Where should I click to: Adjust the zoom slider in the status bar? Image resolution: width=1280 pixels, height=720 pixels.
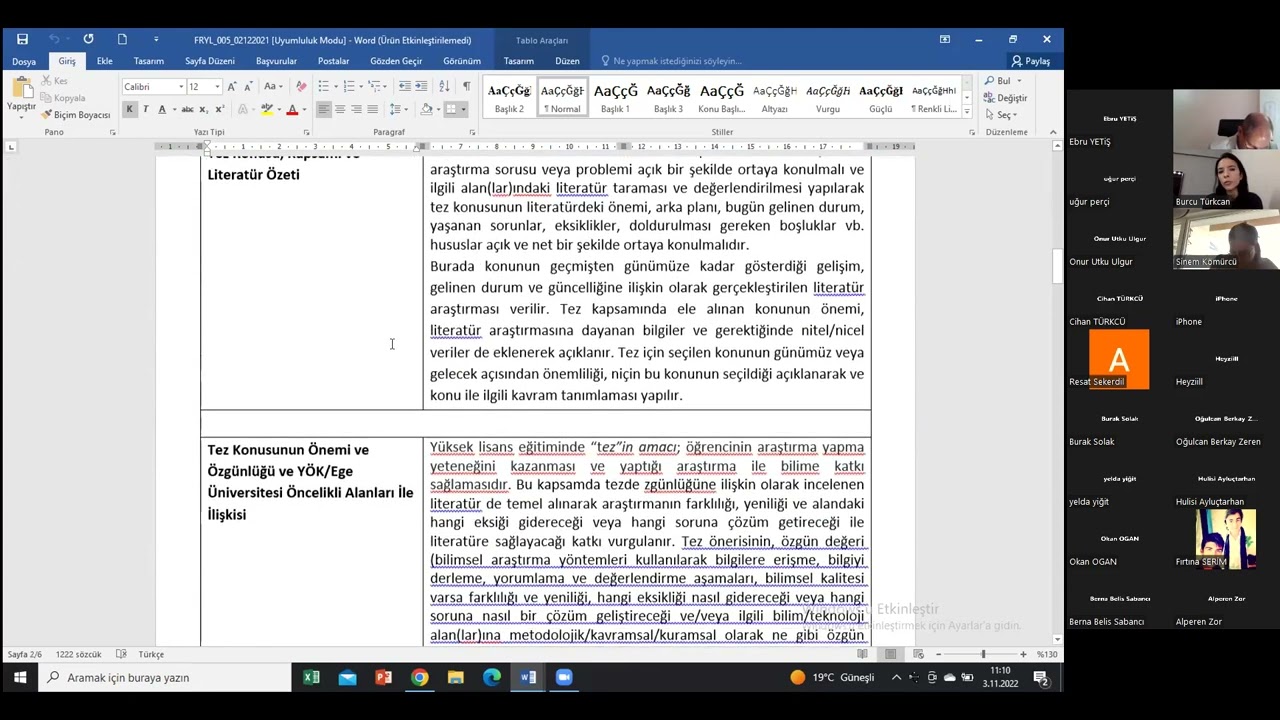tap(982, 654)
